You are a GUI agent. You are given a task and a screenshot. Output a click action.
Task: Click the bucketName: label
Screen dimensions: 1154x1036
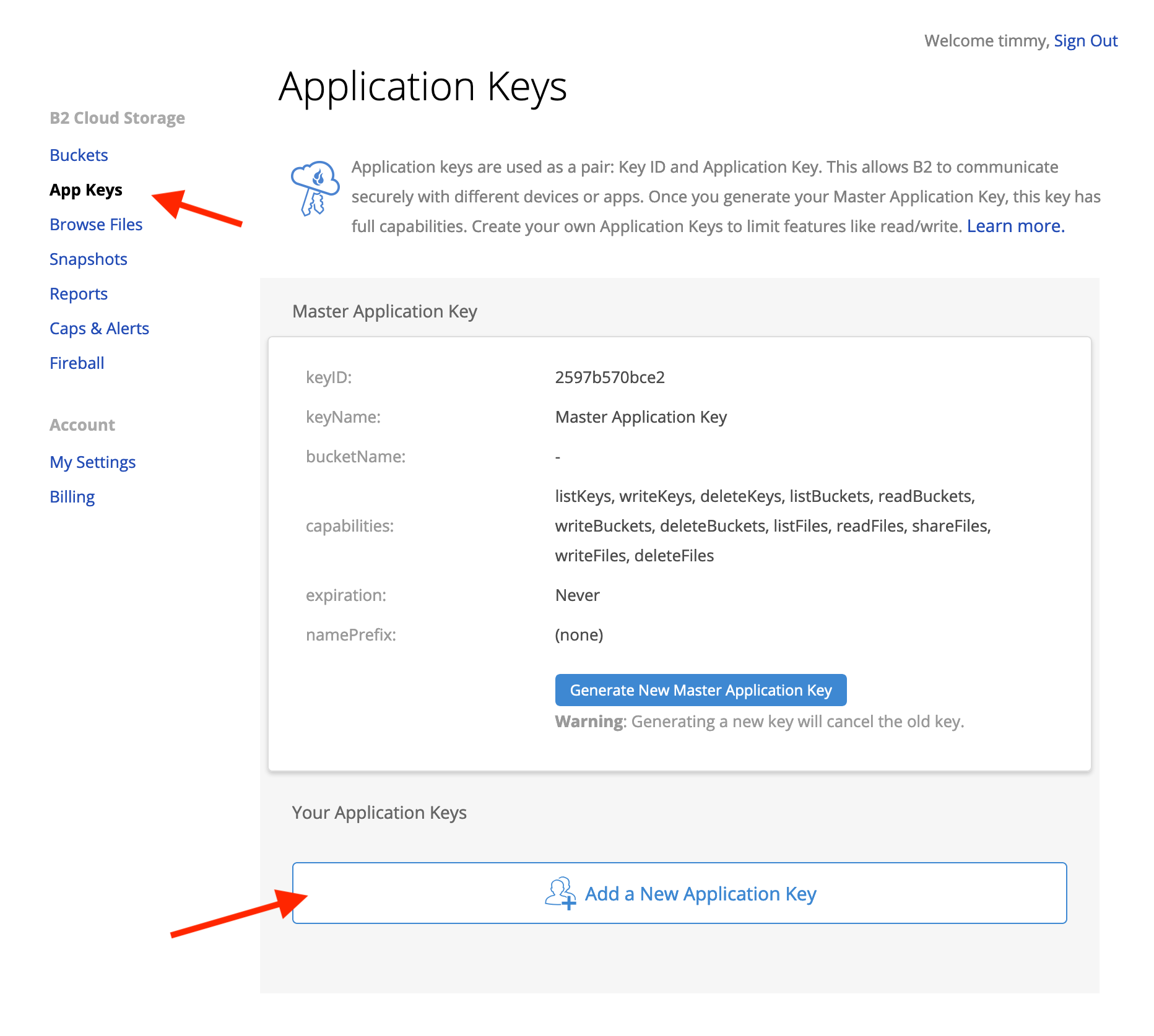(x=355, y=457)
